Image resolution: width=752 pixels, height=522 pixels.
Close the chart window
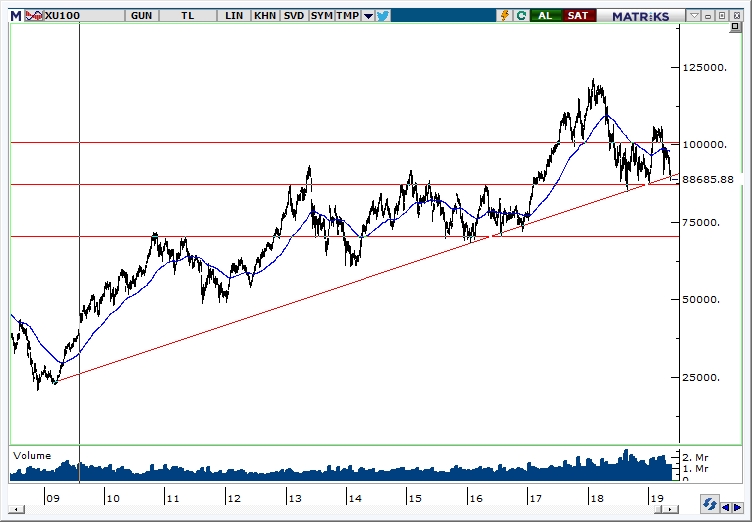tap(736, 16)
